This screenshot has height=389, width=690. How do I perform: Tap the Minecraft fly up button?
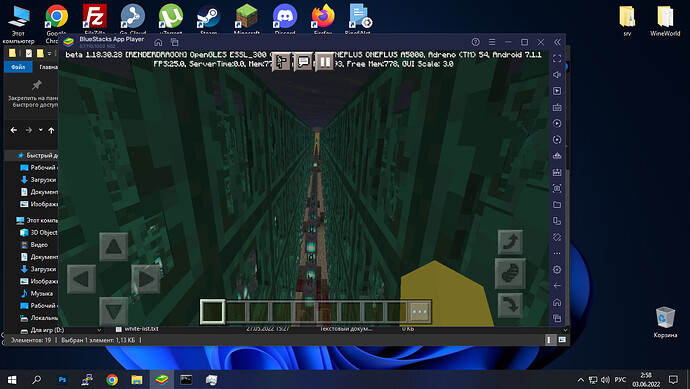click(510, 242)
